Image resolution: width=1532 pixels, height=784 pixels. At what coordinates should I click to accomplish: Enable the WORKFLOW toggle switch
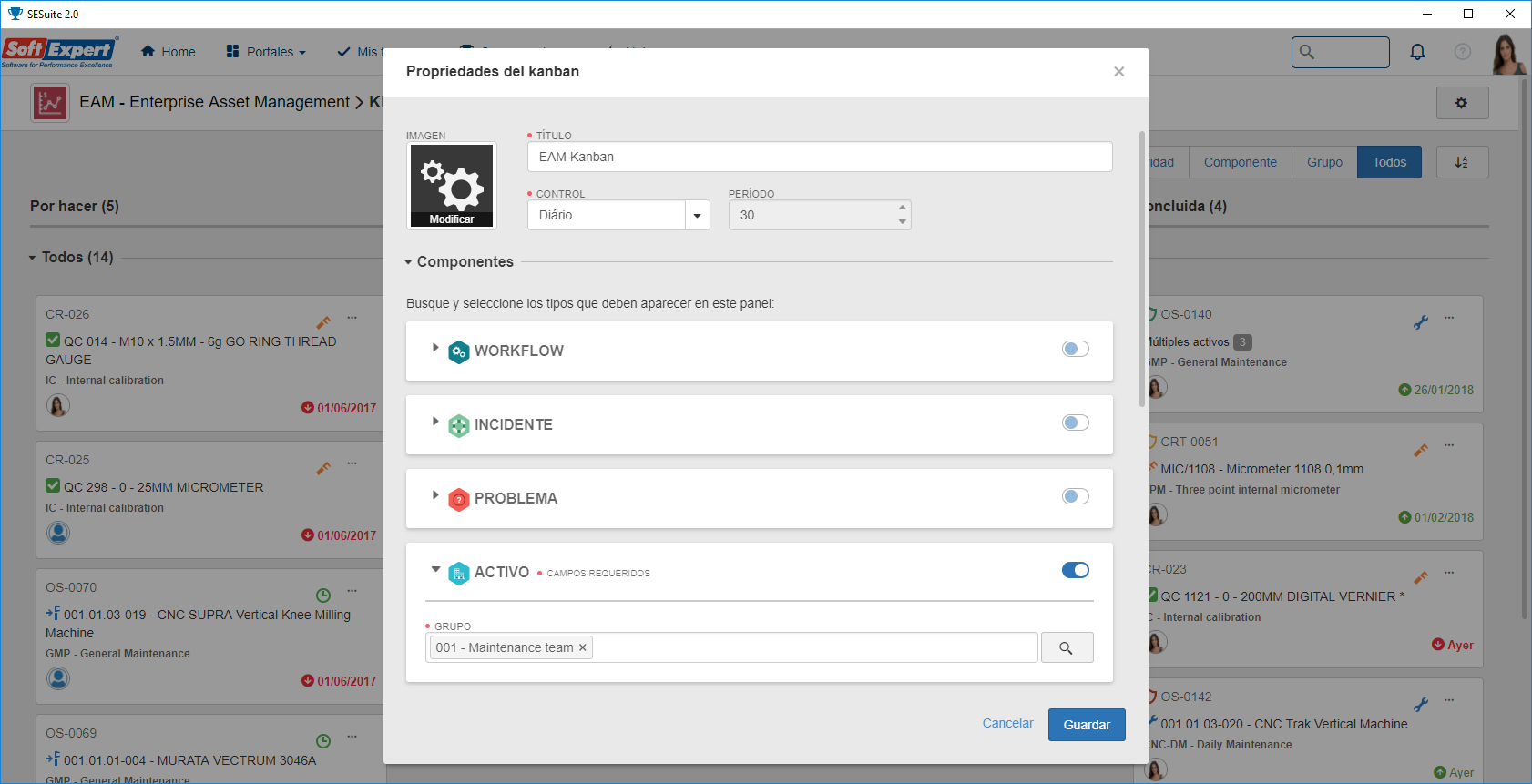pyautogui.click(x=1075, y=349)
